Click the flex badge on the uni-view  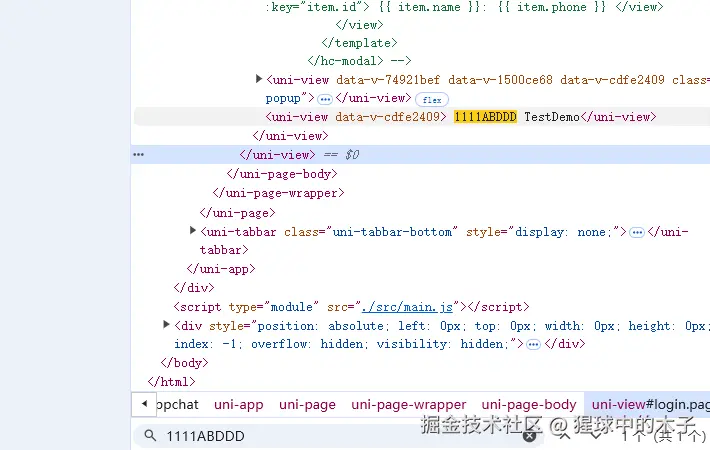(x=432, y=100)
